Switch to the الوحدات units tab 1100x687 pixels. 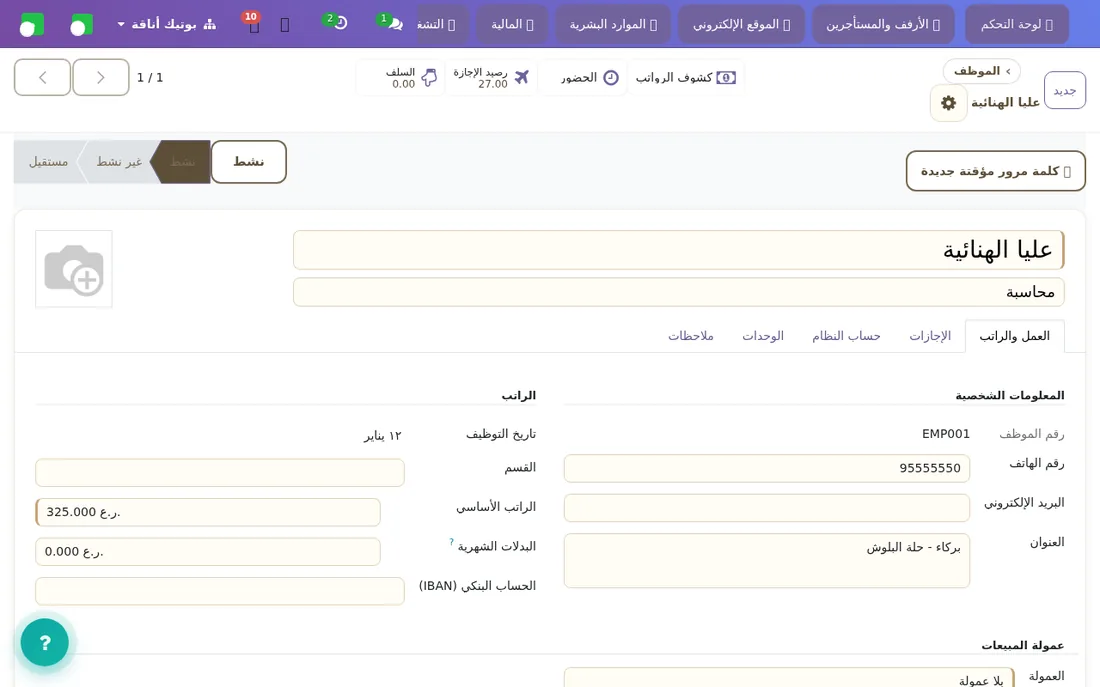763,336
